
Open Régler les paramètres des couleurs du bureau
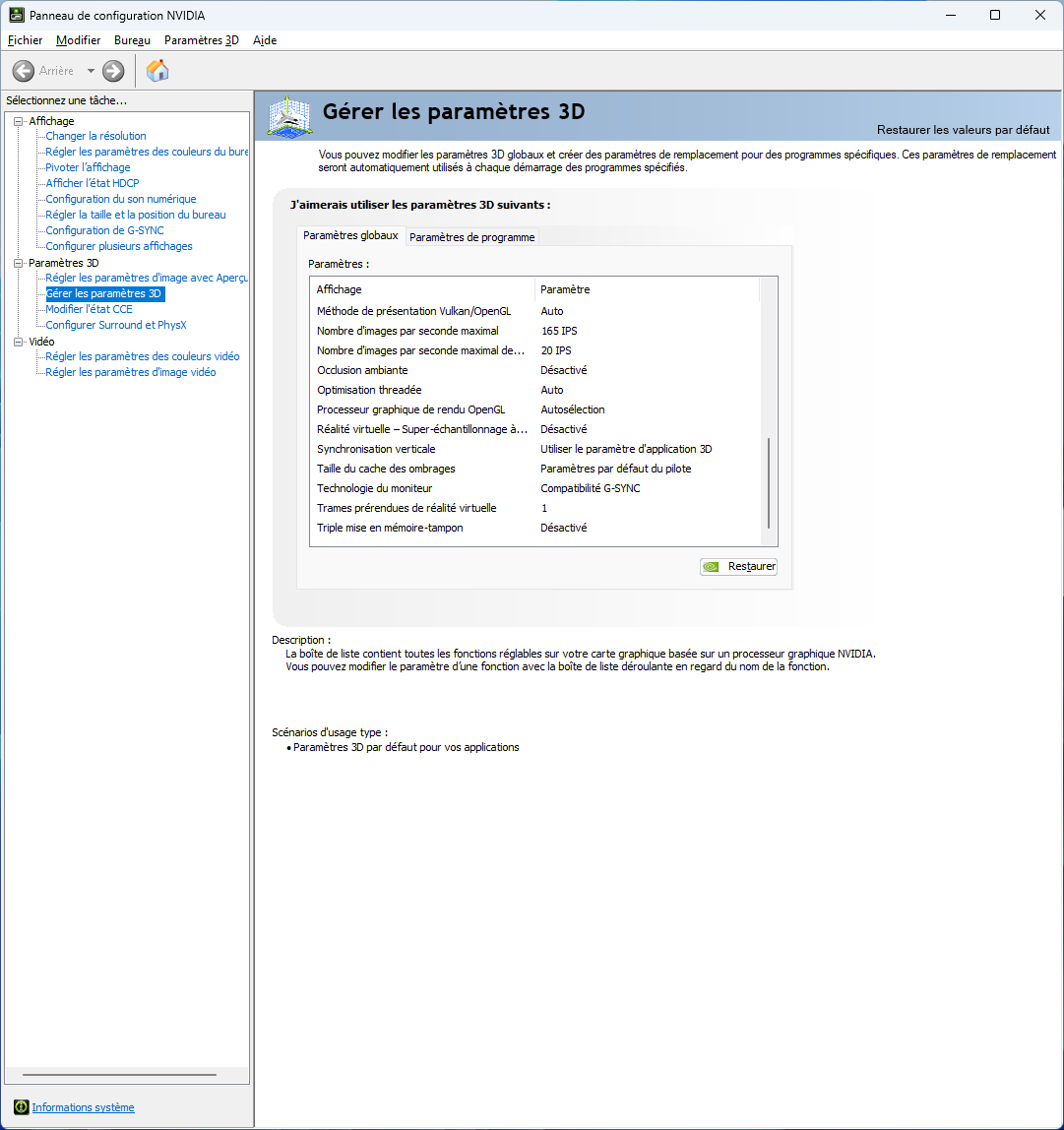pyautogui.click(x=147, y=152)
